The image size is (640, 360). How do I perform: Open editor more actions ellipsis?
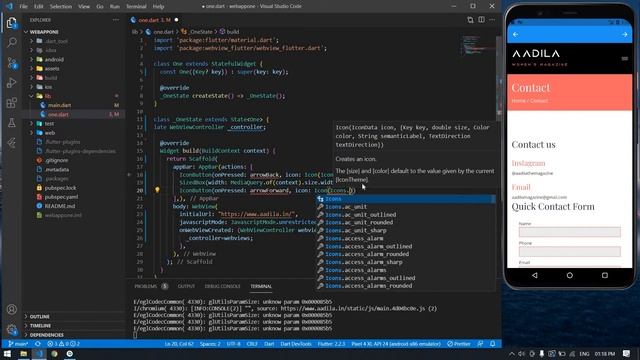click(492, 20)
